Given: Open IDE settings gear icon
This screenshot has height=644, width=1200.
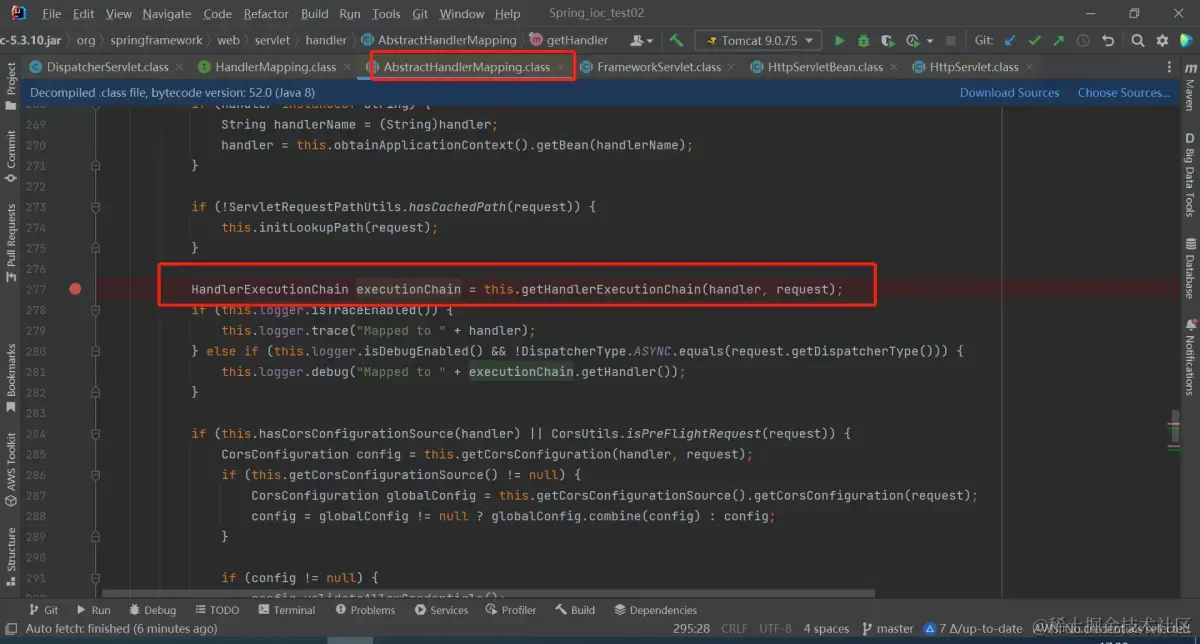Looking at the screenshot, I should (1162, 41).
